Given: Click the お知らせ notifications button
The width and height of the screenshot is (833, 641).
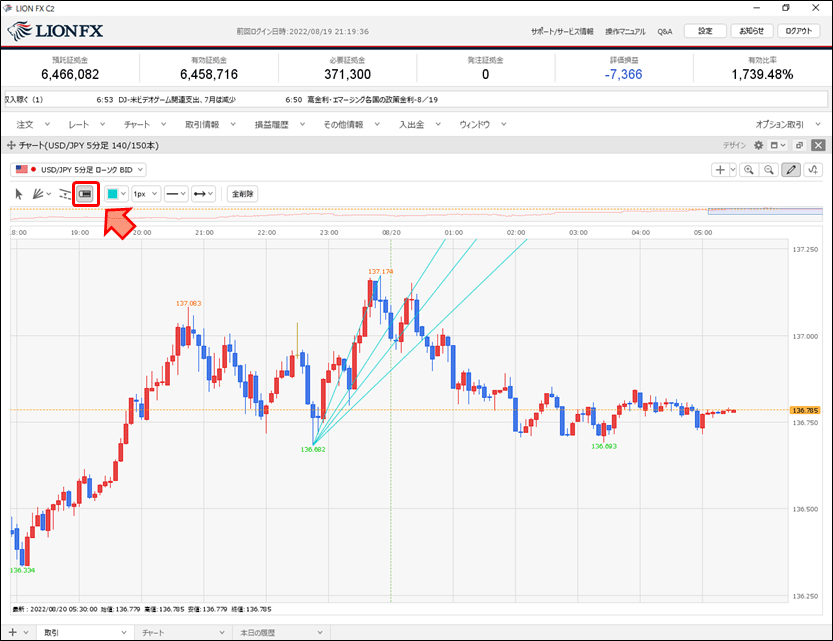Looking at the screenshot, I should coord(752,31).
